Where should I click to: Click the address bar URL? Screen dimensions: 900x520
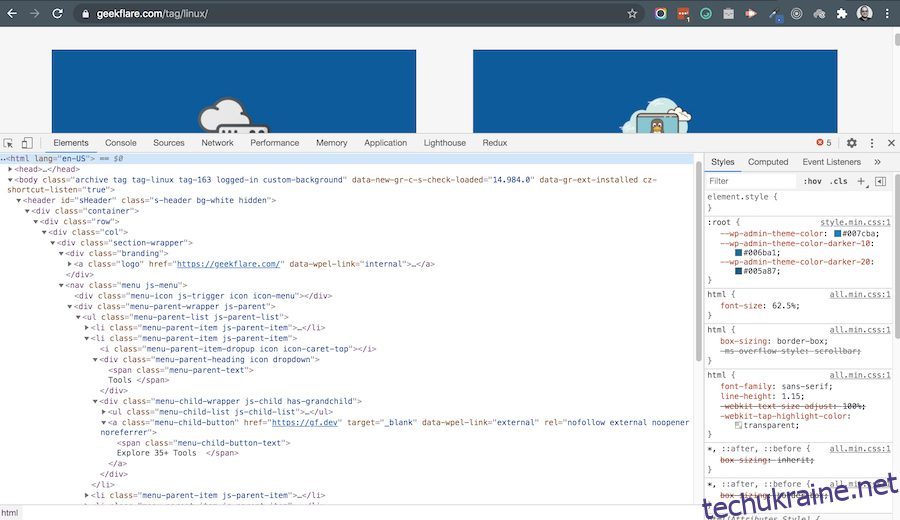152,14
